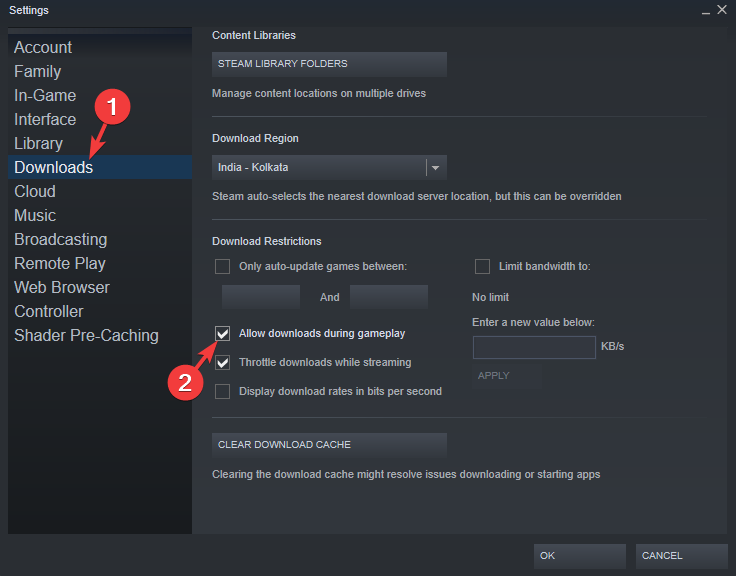The height and width of the screenshot is (576, 736).
Task: Click the 'Download Region' heading
Action: tap(255, 138)
